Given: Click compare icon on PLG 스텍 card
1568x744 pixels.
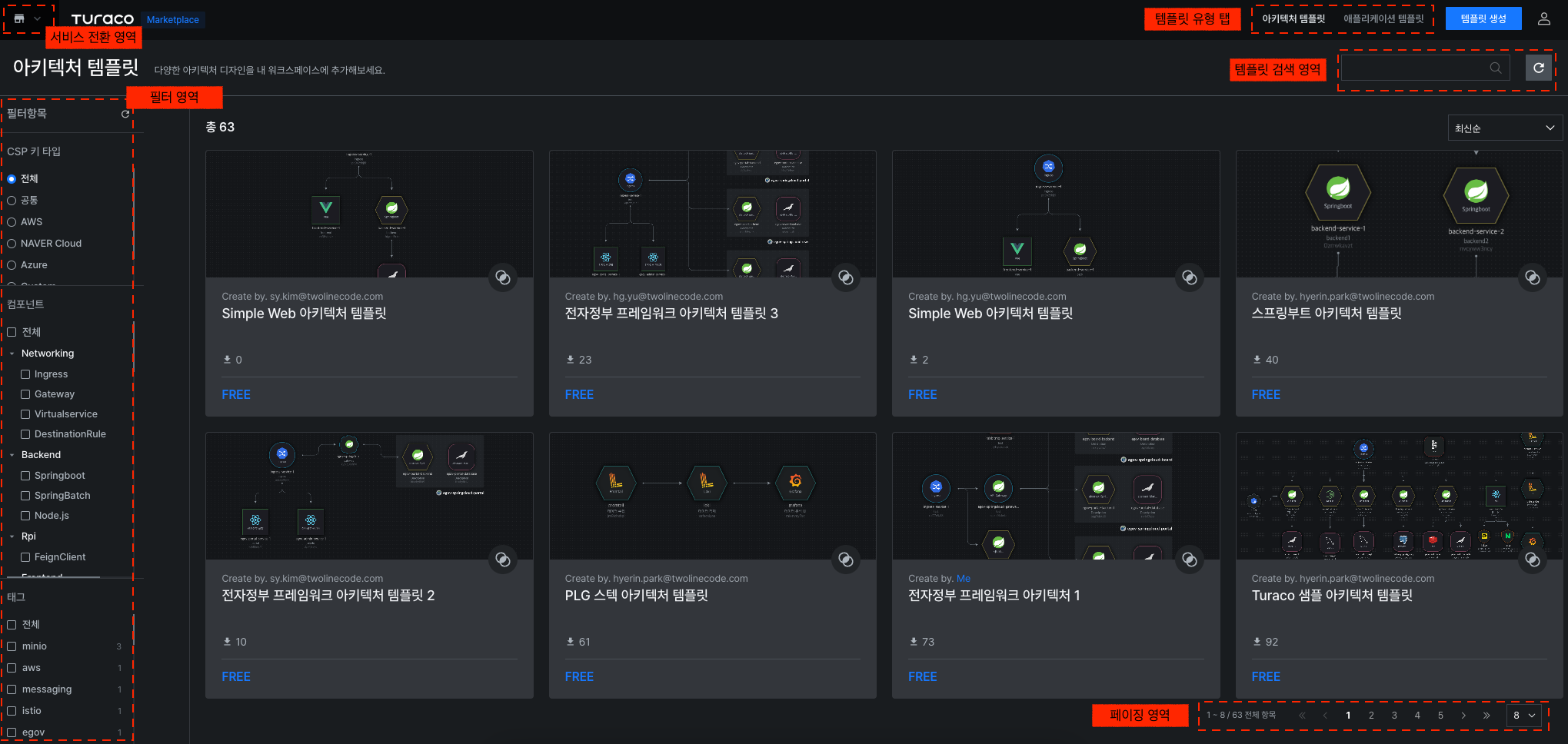Looking at the screenshot, I should [846, 560].
